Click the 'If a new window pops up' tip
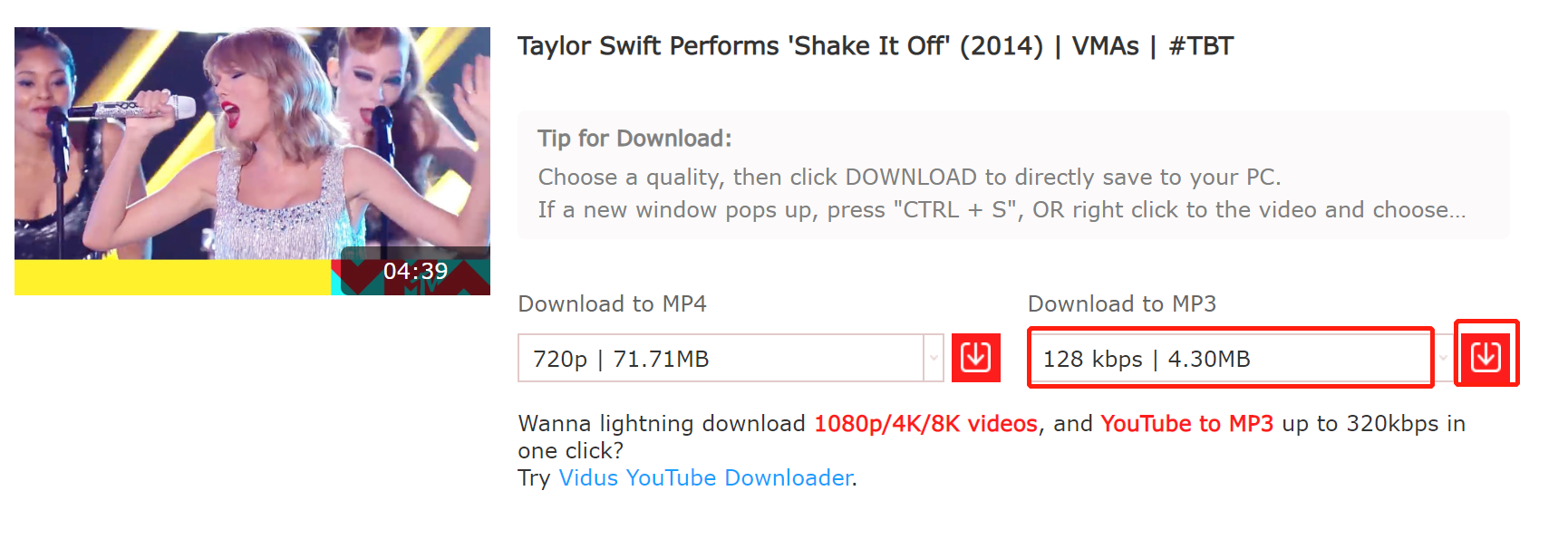This screenshot has width=1568, height=558. 1002,210
